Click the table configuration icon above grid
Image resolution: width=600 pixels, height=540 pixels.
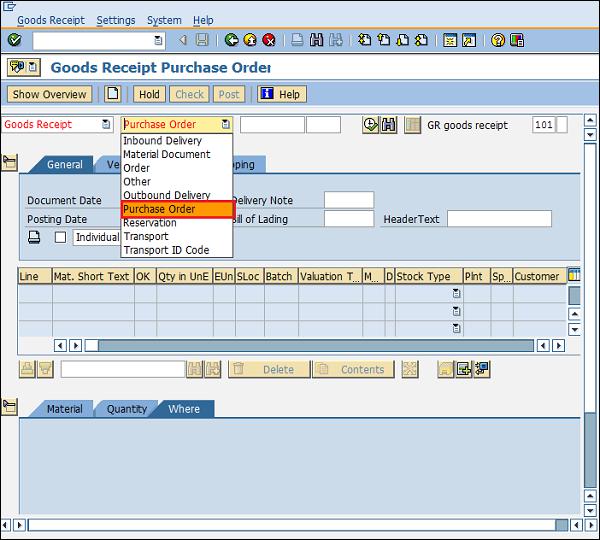(574, 275)
